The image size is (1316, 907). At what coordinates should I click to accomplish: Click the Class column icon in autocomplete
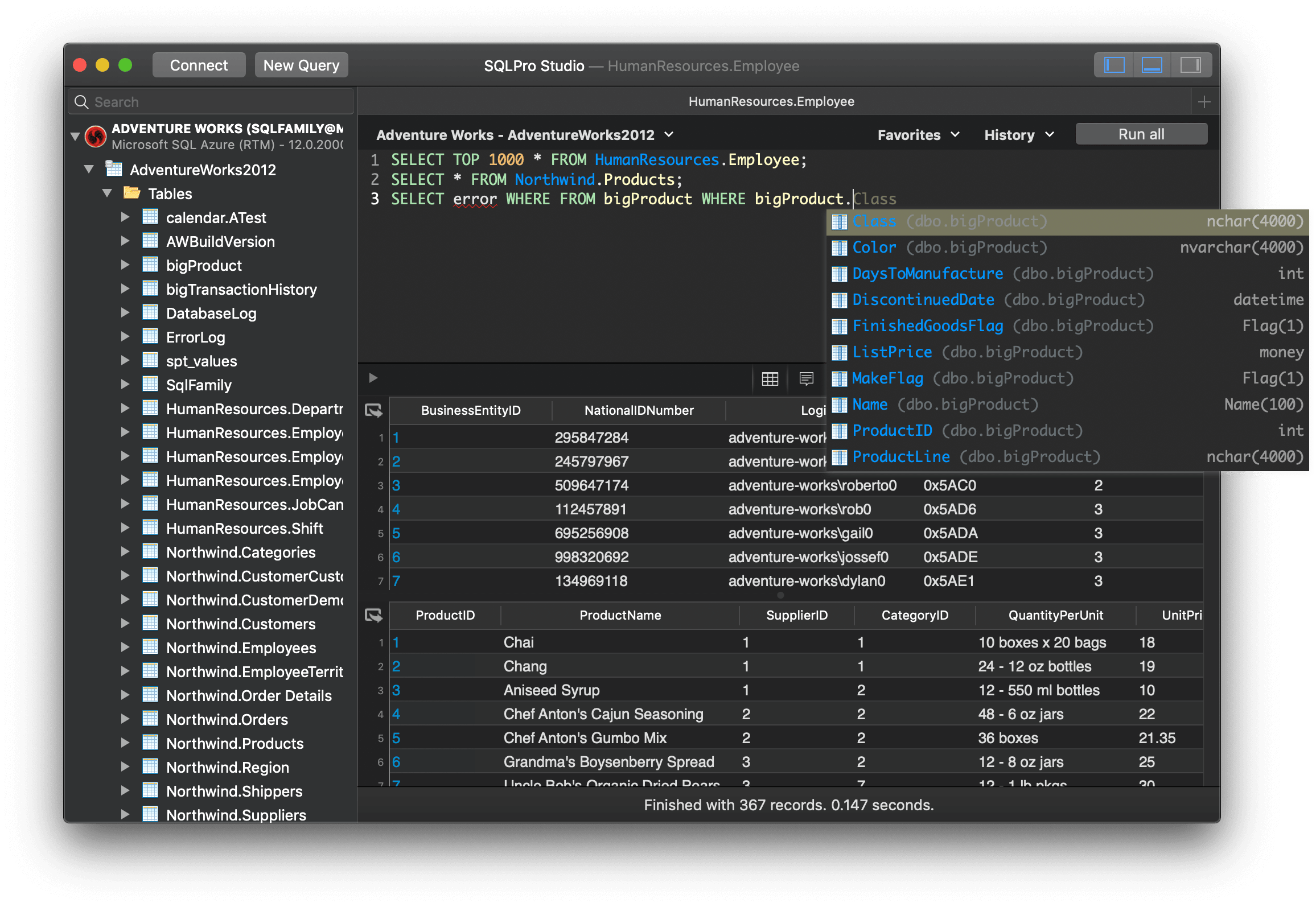(839, 221)
